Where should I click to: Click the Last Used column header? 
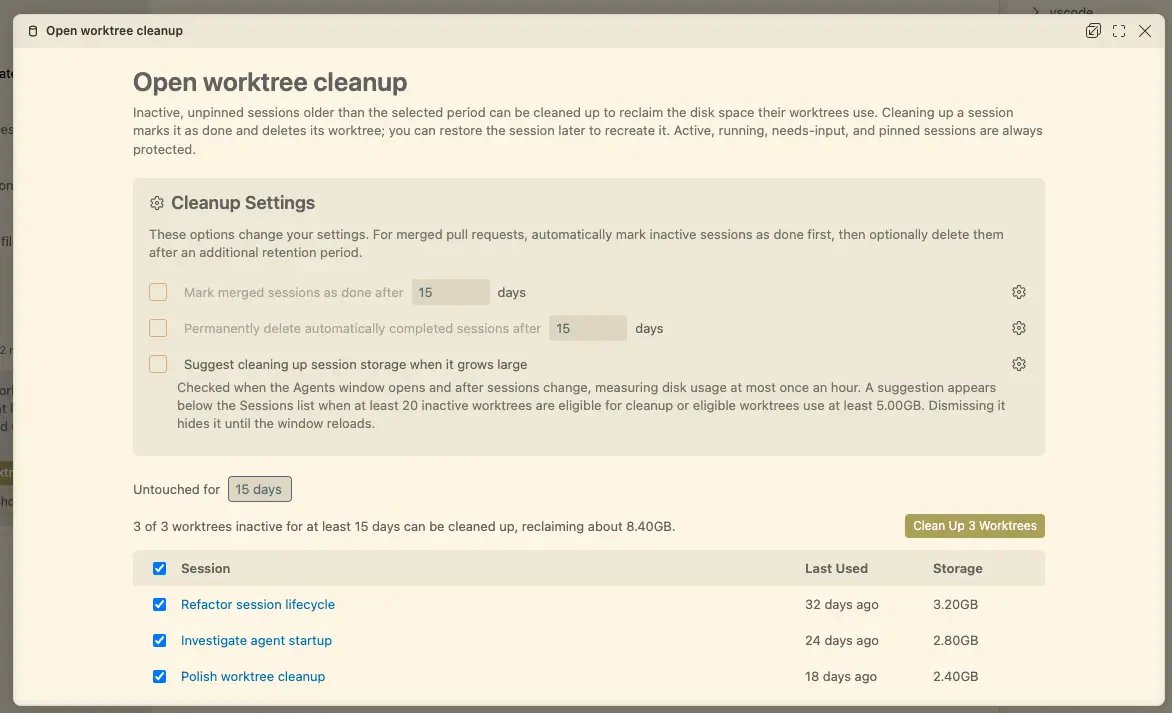coord(836,569)
